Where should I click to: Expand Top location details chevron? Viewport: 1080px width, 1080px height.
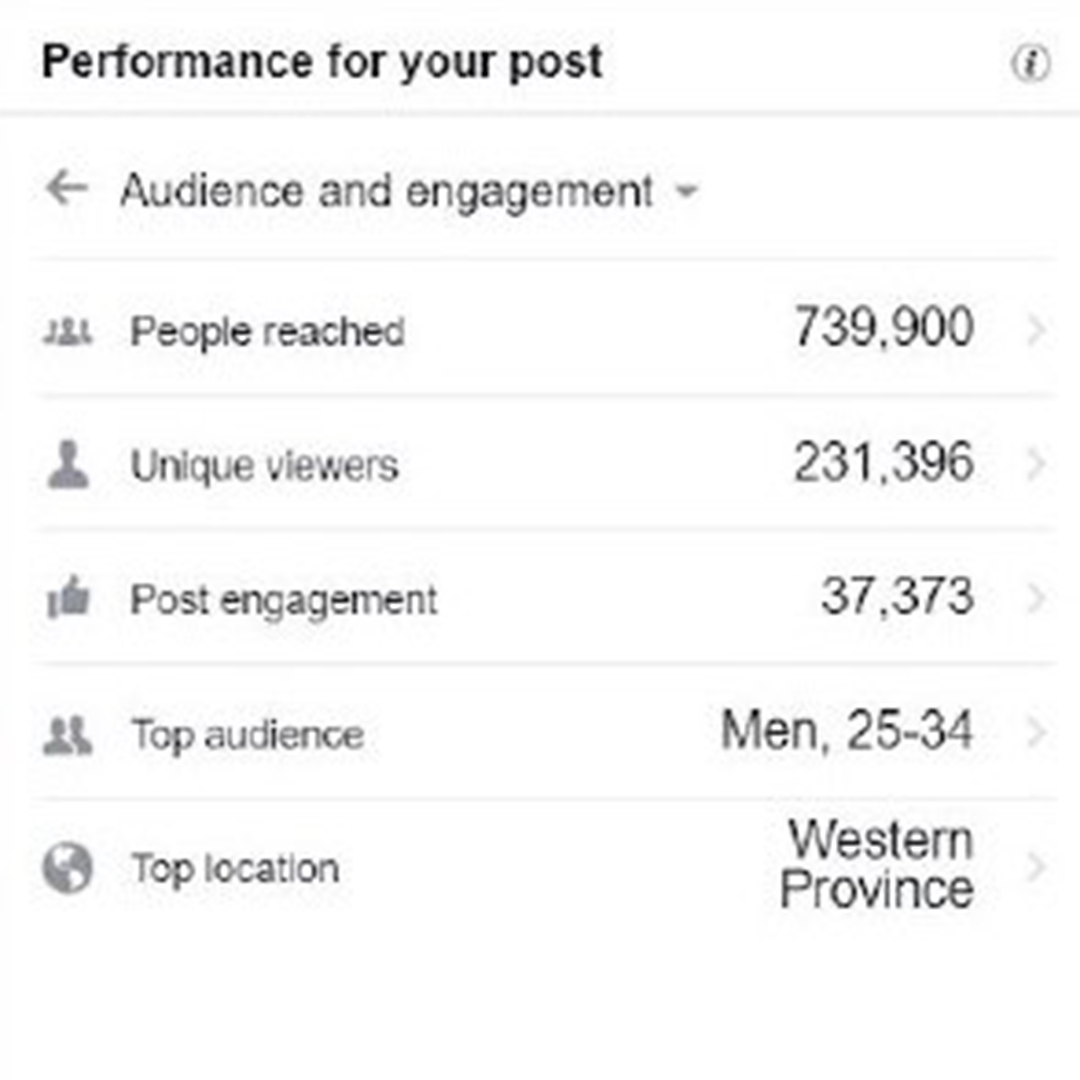click(x=1036, y=867)
